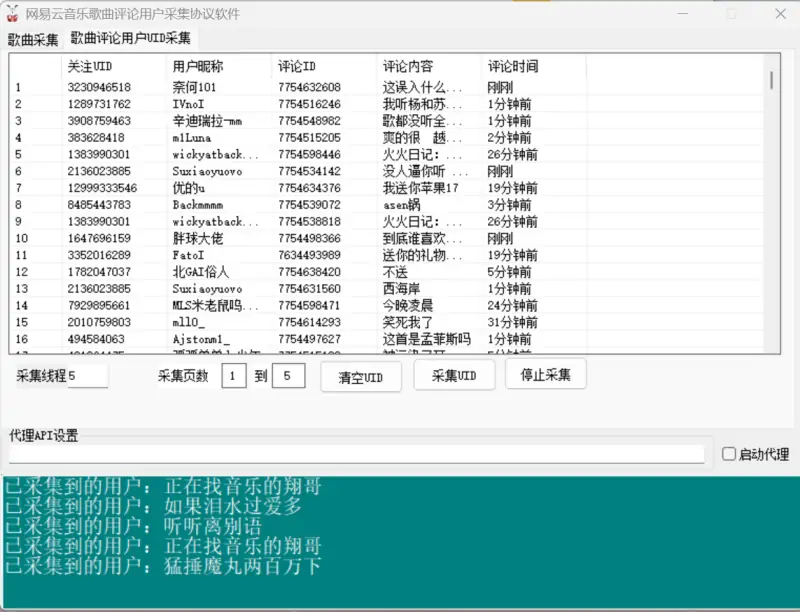Enable the 启动代理 checkbox
The image size is (800, 612).
pyautogui.click(x=729, y=453)
